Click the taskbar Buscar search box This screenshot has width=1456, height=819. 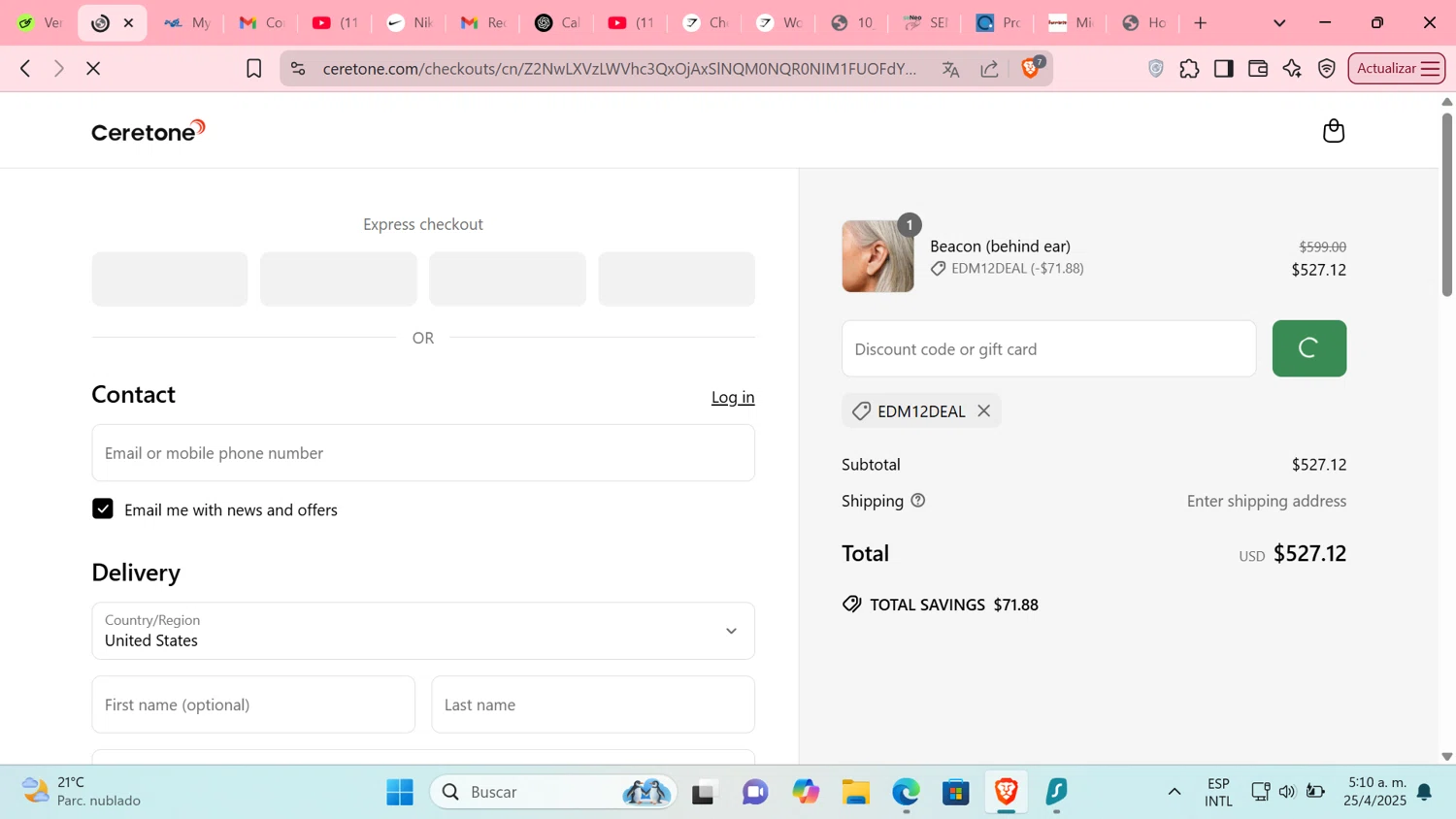[x=553, y=792]
